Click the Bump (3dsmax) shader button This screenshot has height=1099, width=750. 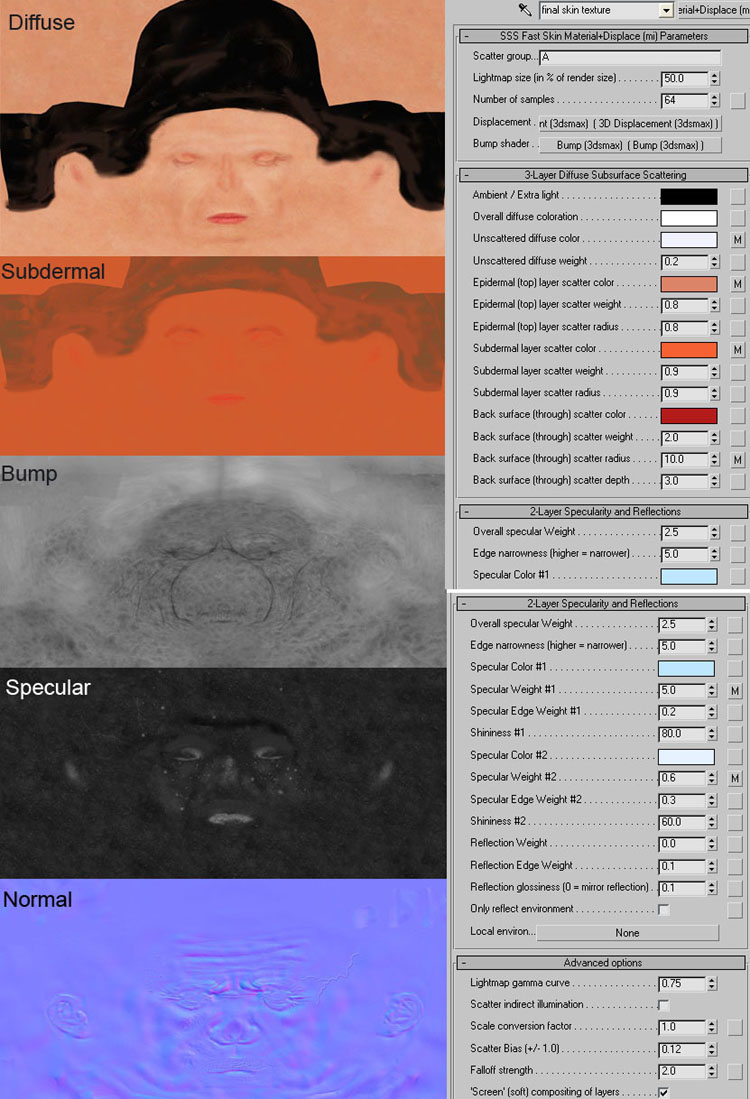coord(629,145)
